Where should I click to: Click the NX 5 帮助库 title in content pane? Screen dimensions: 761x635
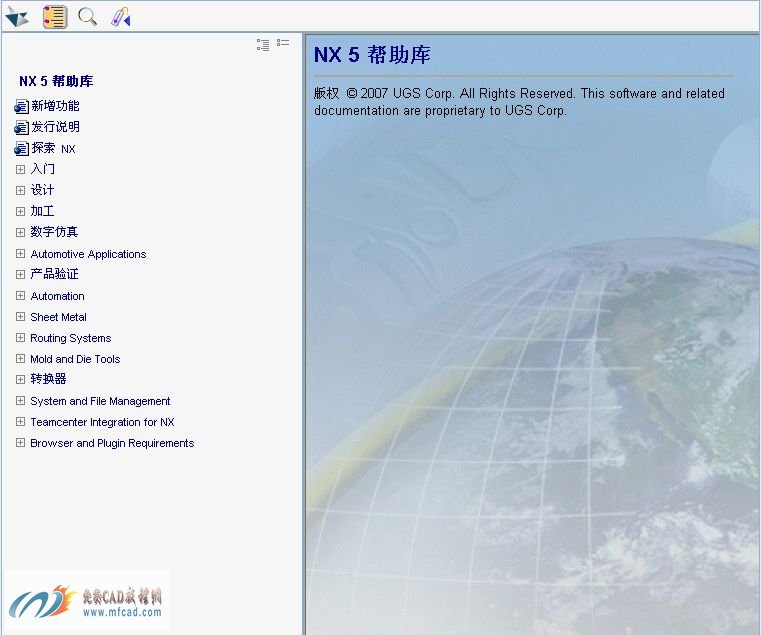[x=372, y=54]
